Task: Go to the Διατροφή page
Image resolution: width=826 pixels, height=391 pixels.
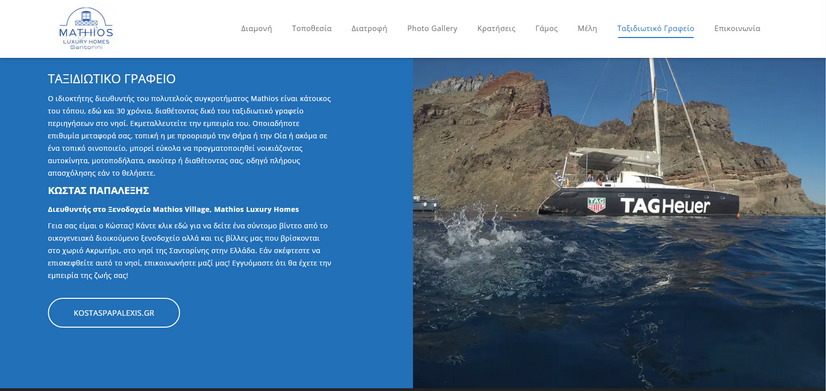Action: (369, 28)
